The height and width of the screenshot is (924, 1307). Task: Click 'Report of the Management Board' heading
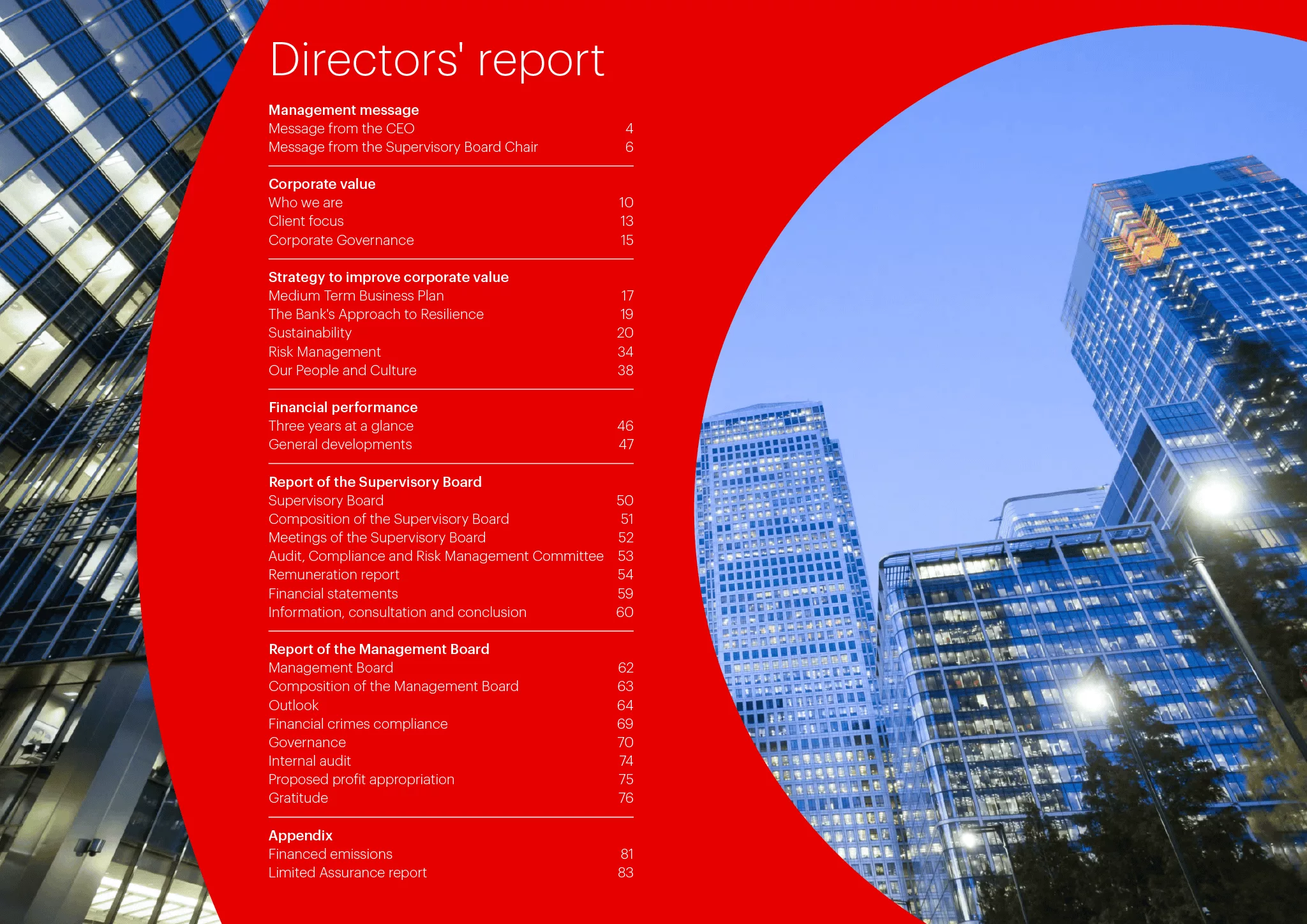[378, 650]
